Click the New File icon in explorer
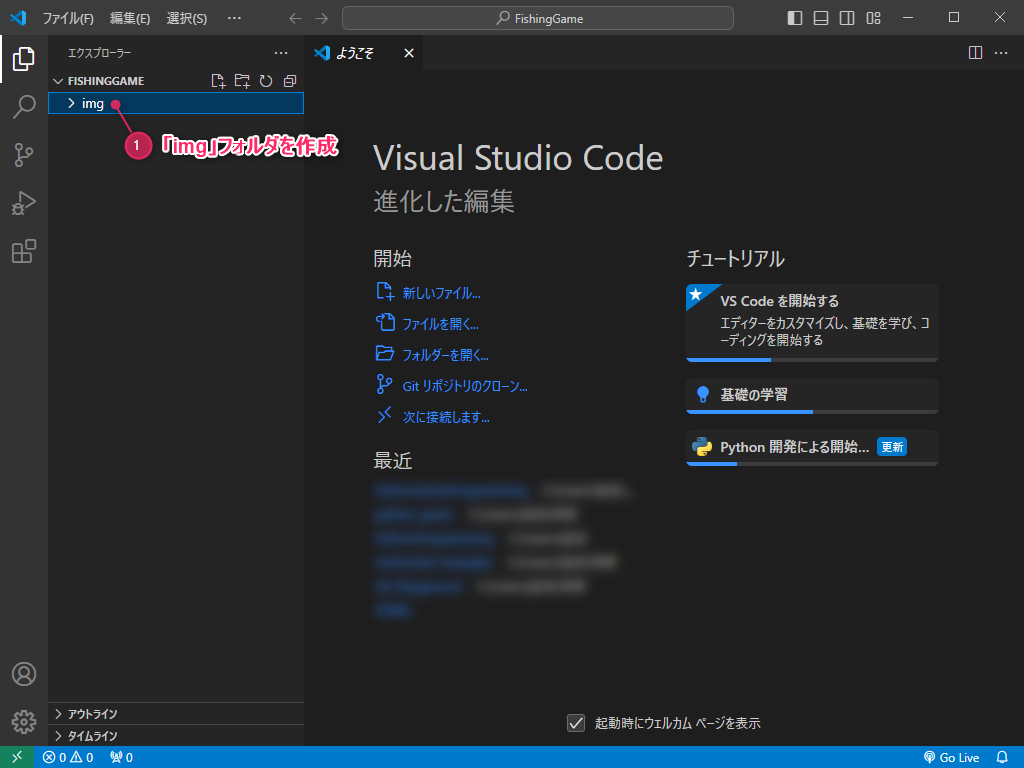1024x768 pixels. [x=218, y=81]
